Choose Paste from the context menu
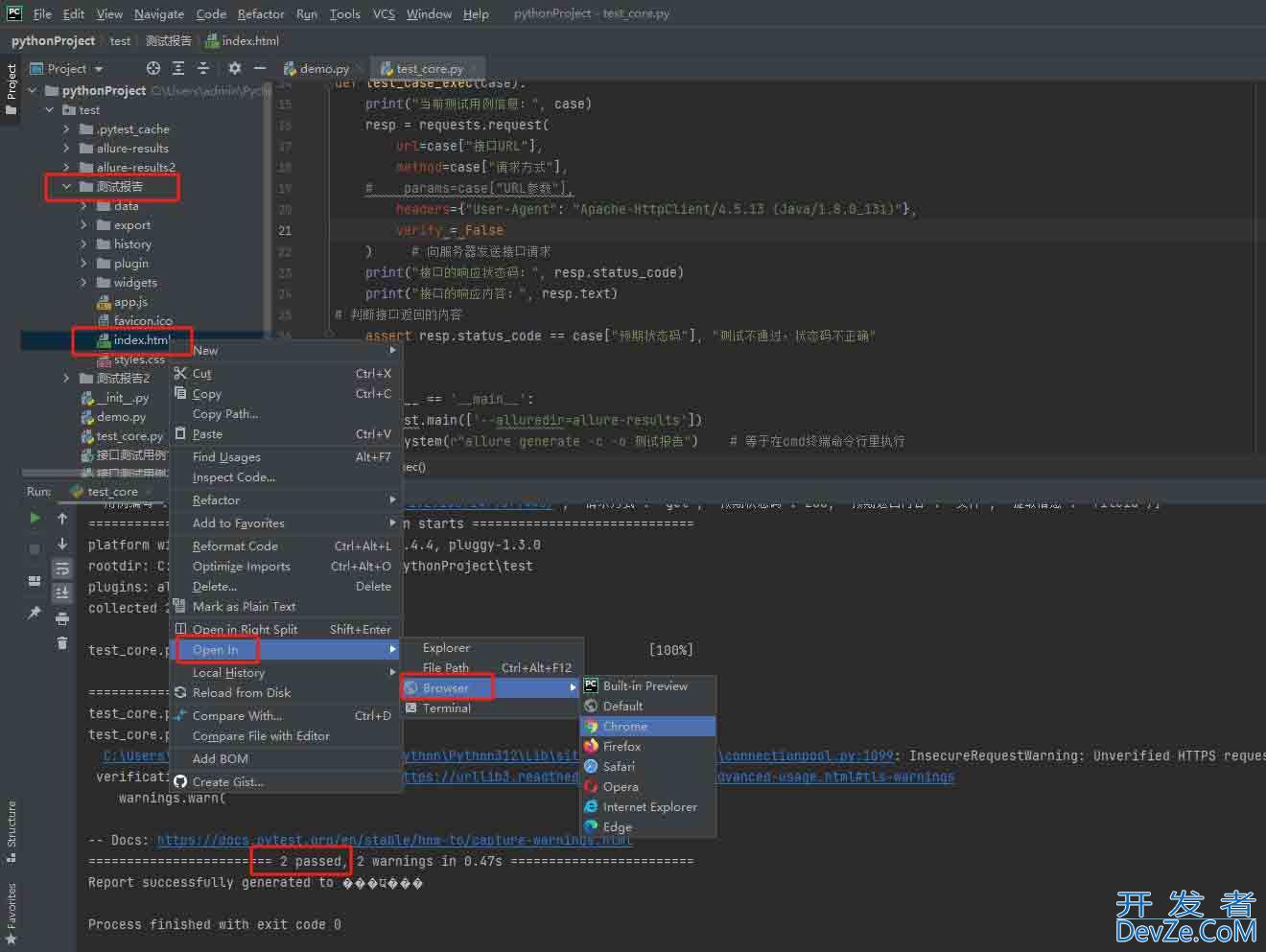 tap(284, 434)
